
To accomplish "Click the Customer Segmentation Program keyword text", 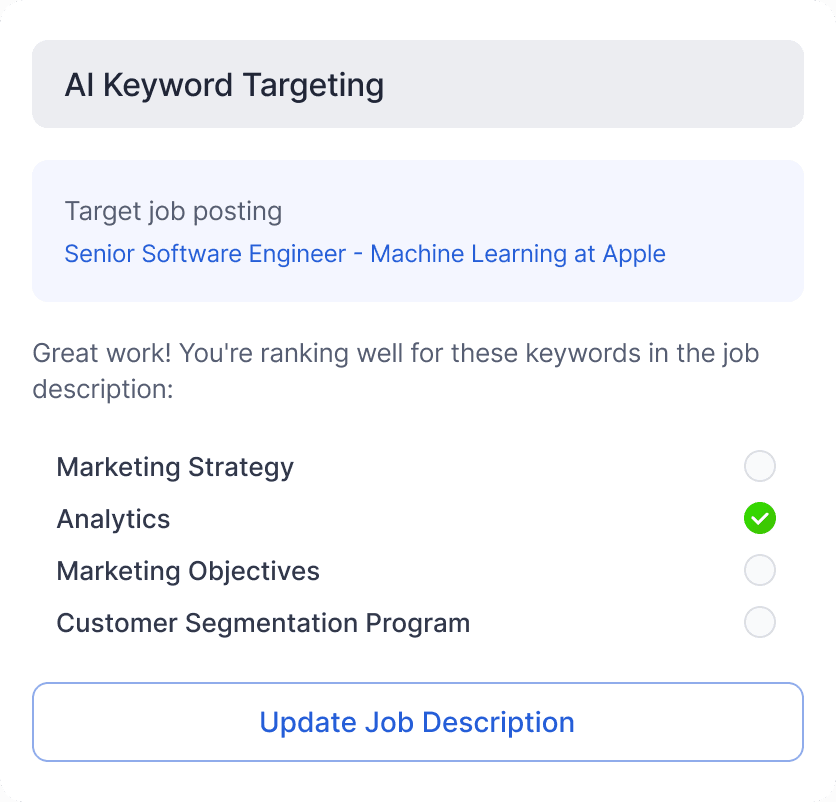I will pyautogui.click(x=263, y=622).
